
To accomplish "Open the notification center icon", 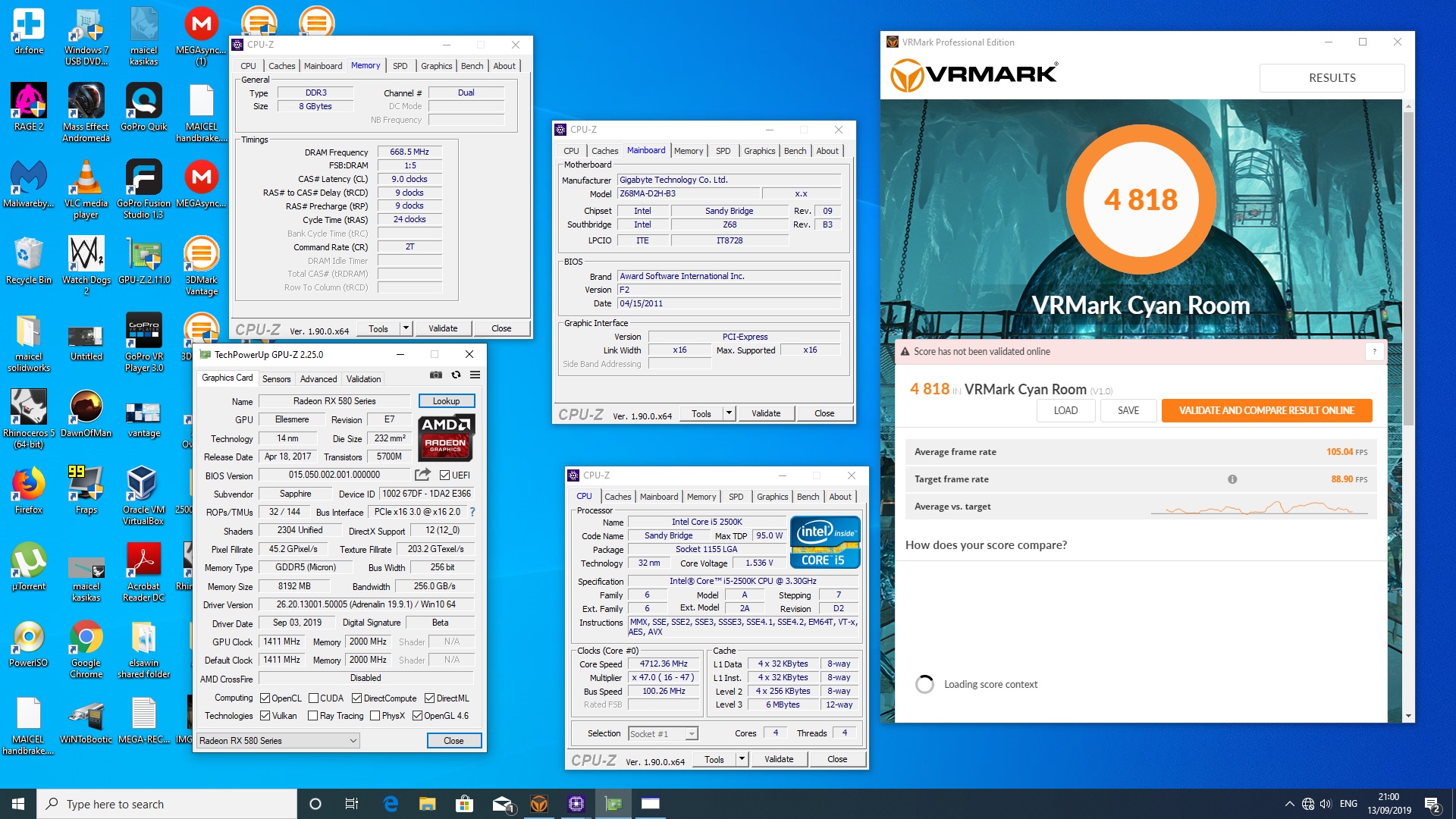I will click(1432, 805).
